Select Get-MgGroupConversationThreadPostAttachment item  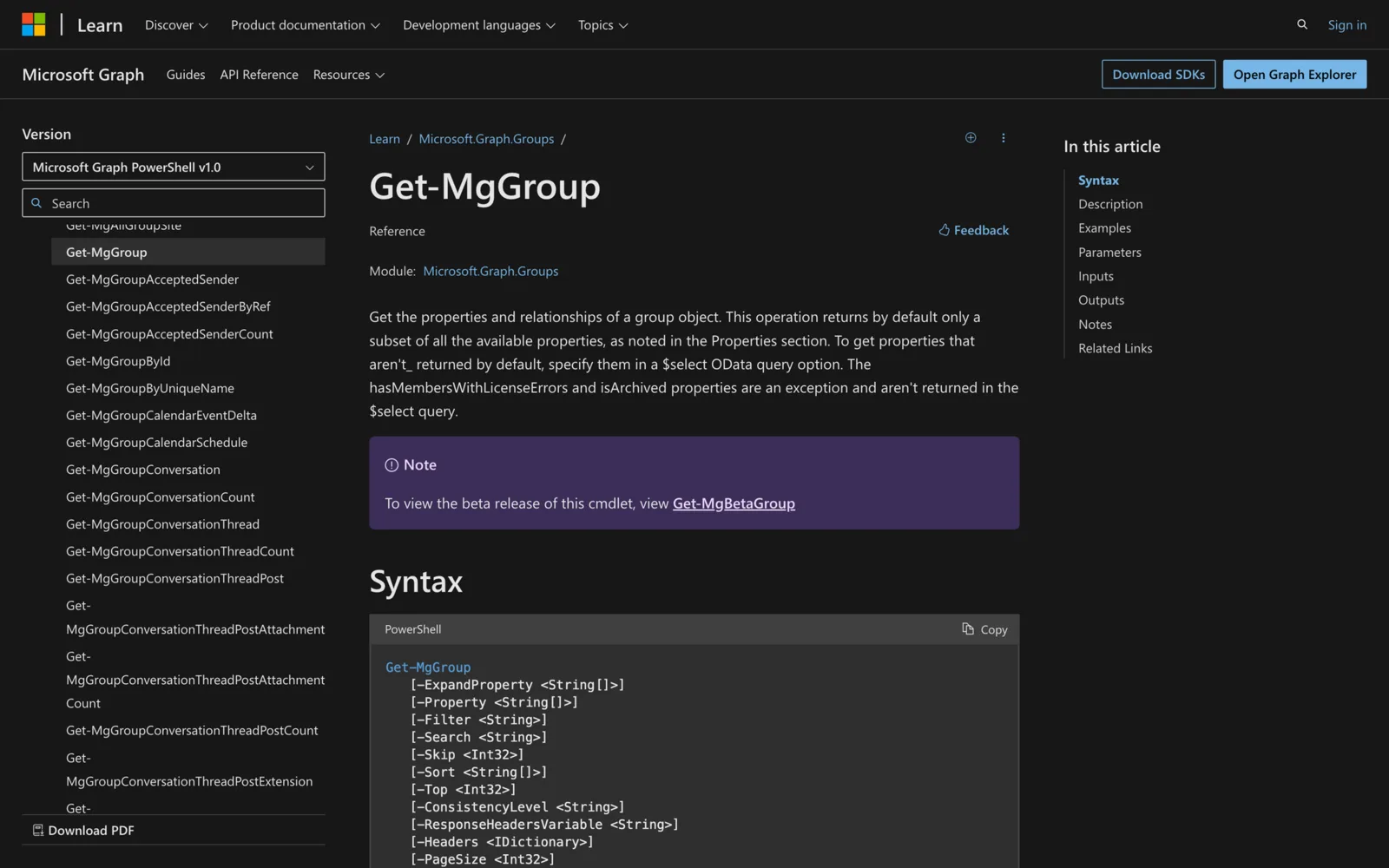click(x=195, y=618)
